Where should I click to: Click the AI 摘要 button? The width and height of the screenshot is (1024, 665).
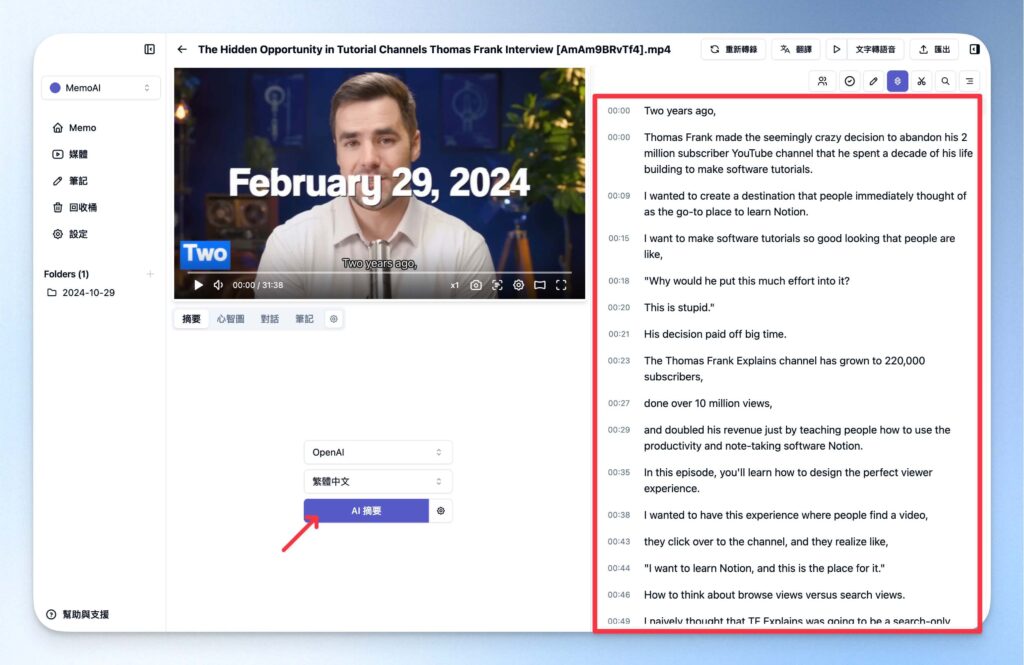(366, 511)
